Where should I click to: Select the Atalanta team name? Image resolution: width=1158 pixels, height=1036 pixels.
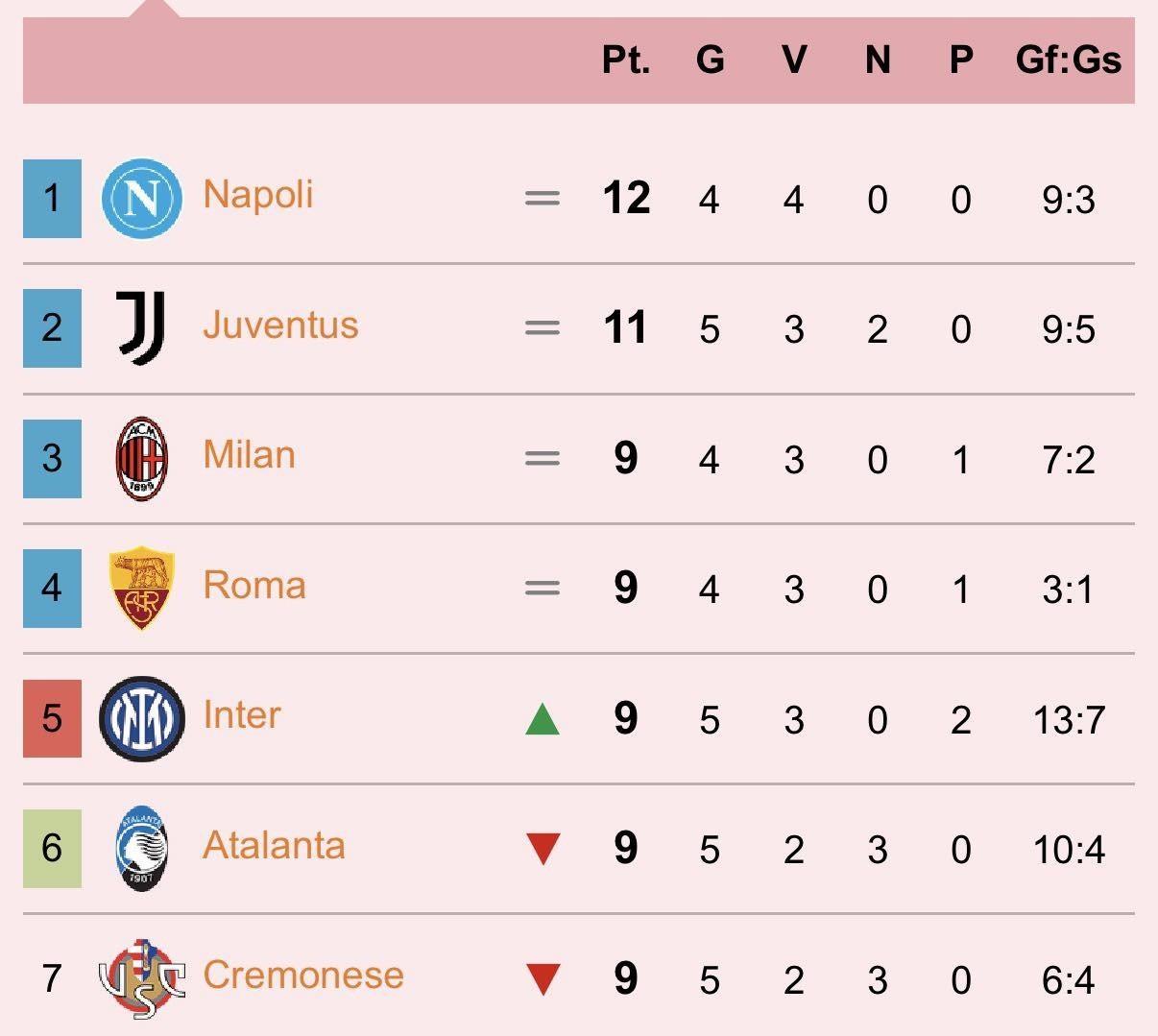pyautogui.click(x=274, y=845)
